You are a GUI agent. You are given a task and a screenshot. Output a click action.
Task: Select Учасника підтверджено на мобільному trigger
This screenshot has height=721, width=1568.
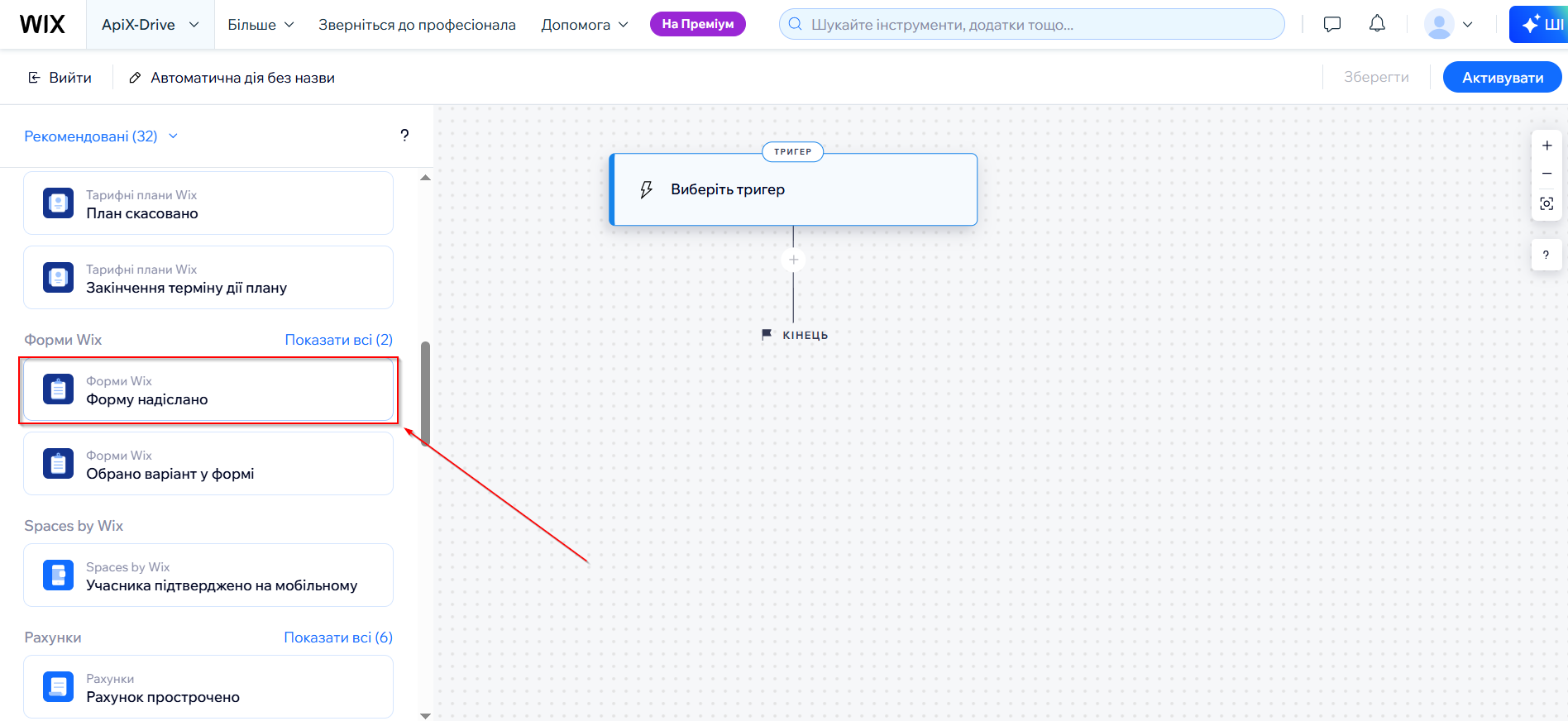(x=208, y=575)
